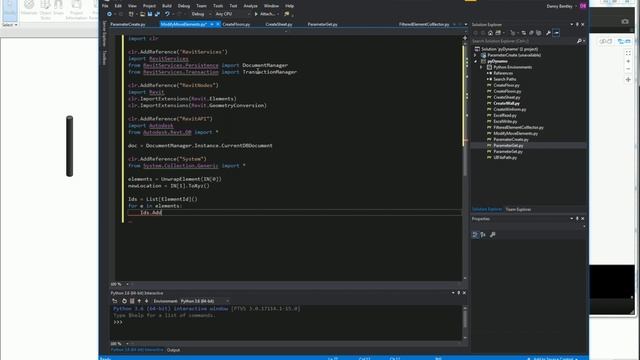Viewport: 640px width, 360px height.
Task: Select References in Solution Explorer
Action: [503, 73]
